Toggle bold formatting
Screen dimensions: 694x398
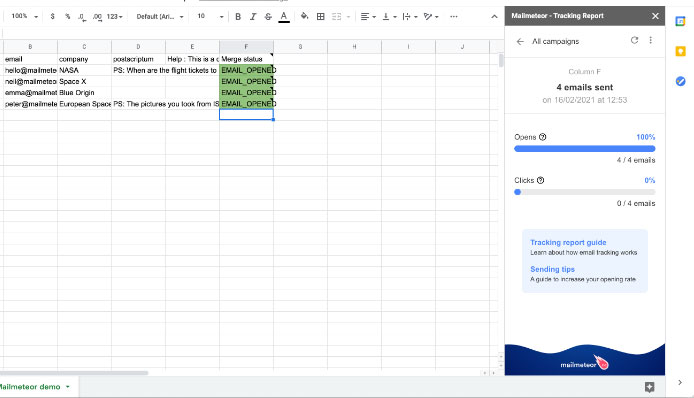pyautogui.click(x=238, y=16)
